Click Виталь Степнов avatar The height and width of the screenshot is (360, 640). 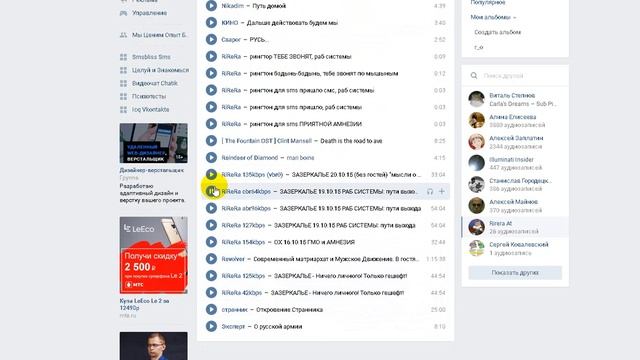[x=476, y=99]
